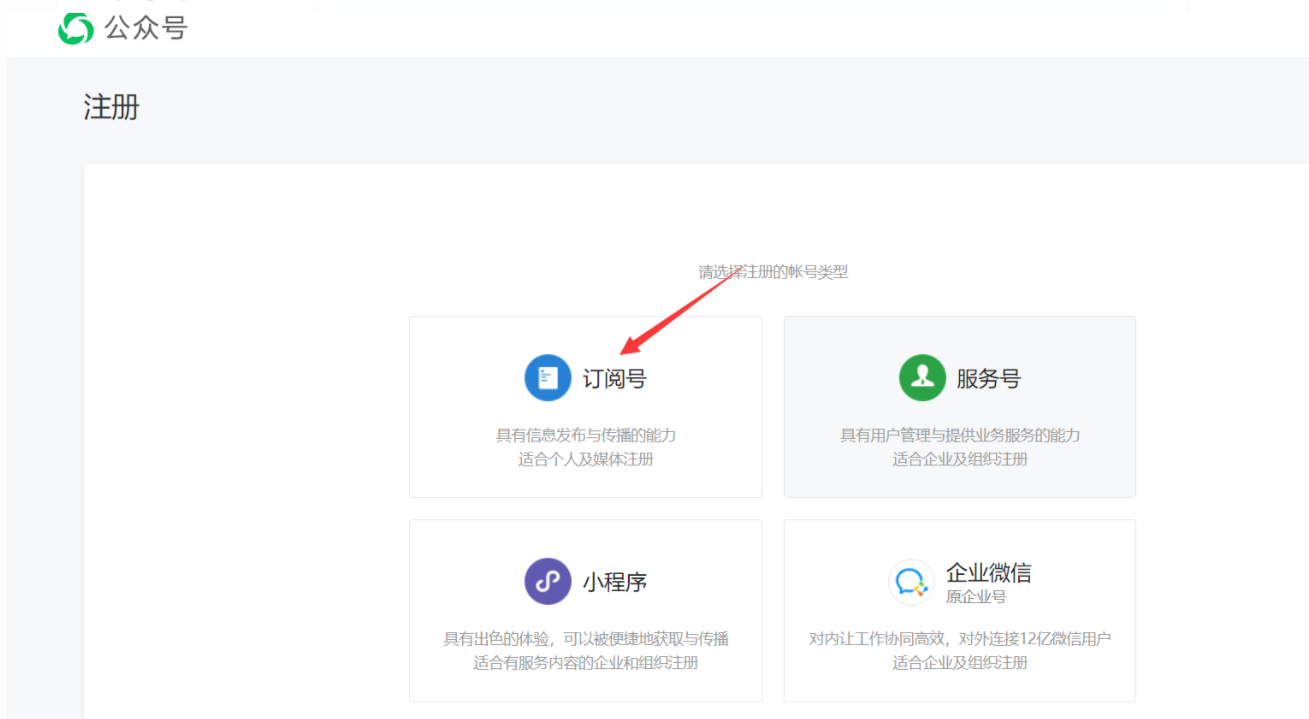Click text 具有用户管理与提供业务服务的能力

pos(960,435)
